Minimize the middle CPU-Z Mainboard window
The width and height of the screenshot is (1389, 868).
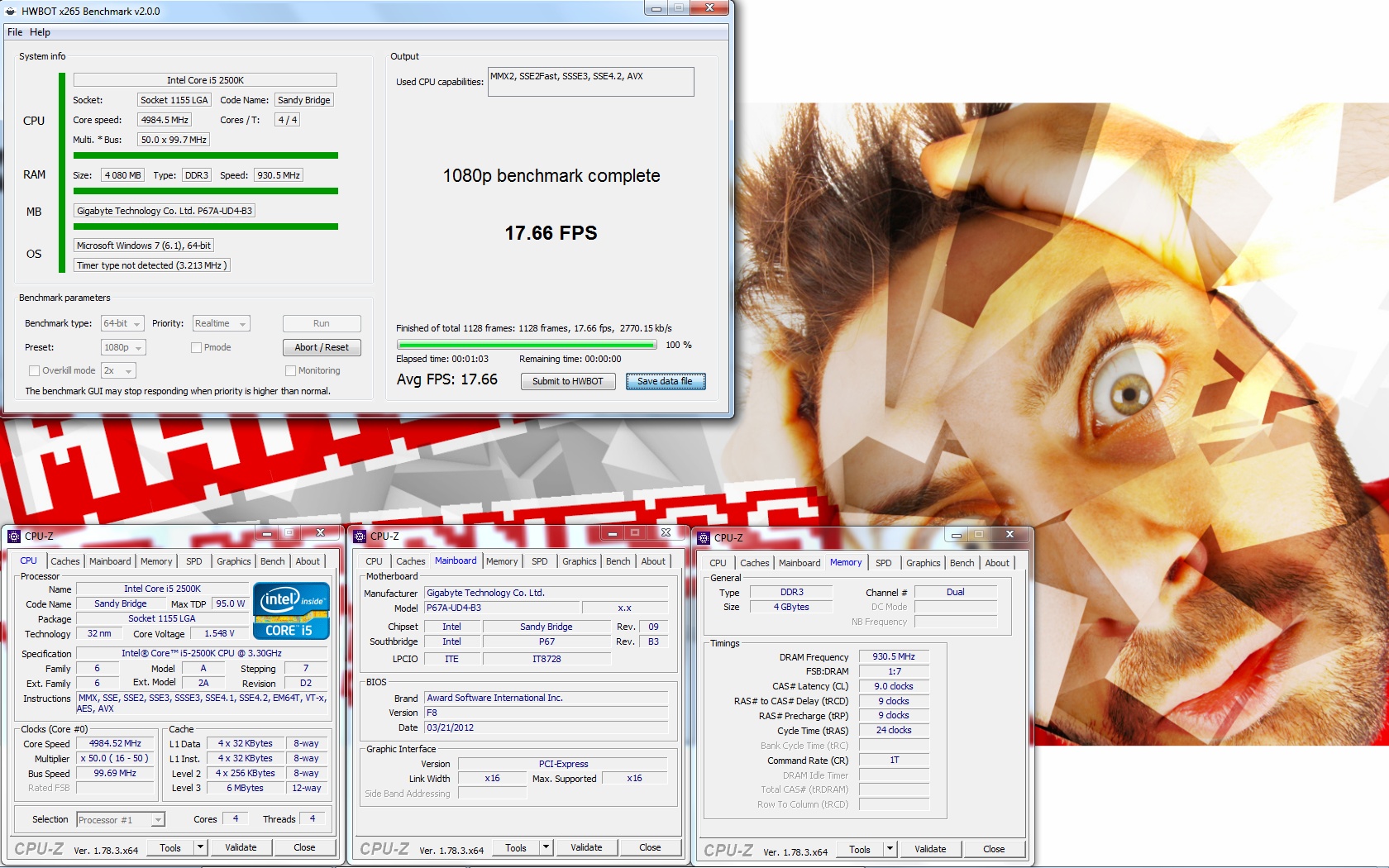[612, 533]
